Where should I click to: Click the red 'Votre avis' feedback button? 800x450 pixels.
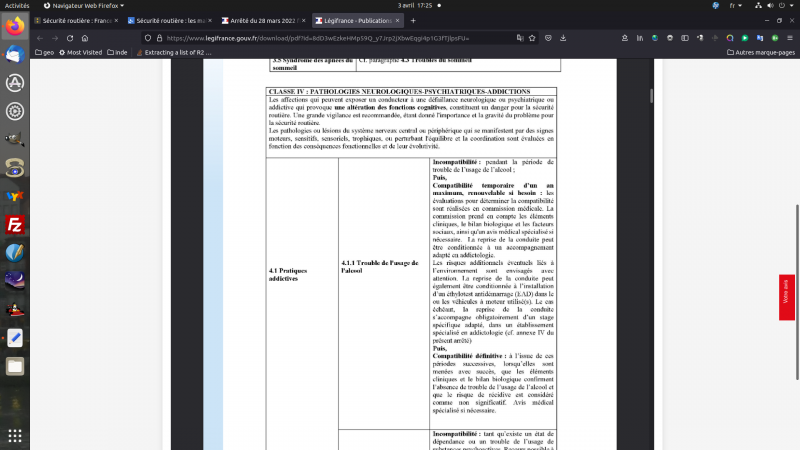786,297
